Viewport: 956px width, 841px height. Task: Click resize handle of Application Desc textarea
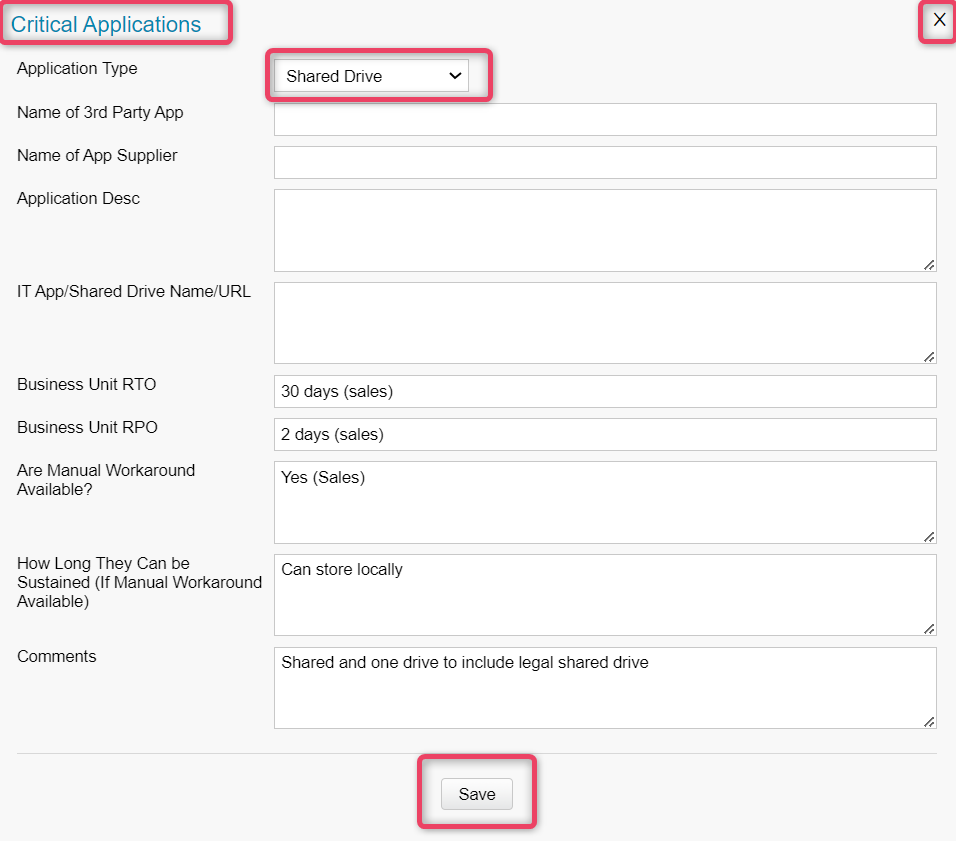[929, 265]
